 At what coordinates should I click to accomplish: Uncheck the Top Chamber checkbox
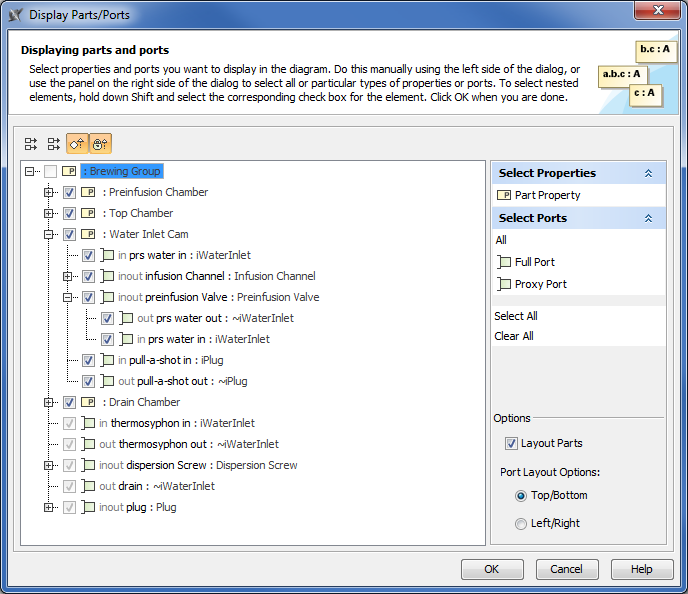coord(69,213)
